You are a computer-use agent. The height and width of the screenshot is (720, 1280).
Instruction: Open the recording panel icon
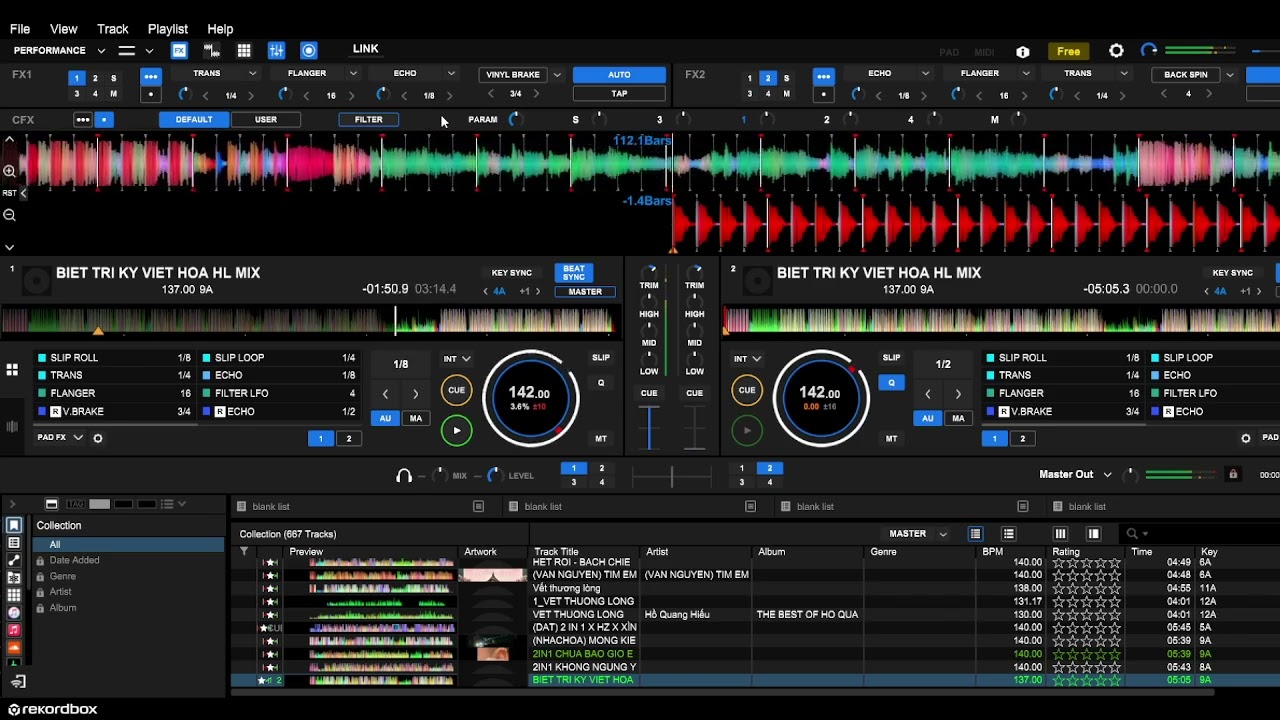click(309, 50)
